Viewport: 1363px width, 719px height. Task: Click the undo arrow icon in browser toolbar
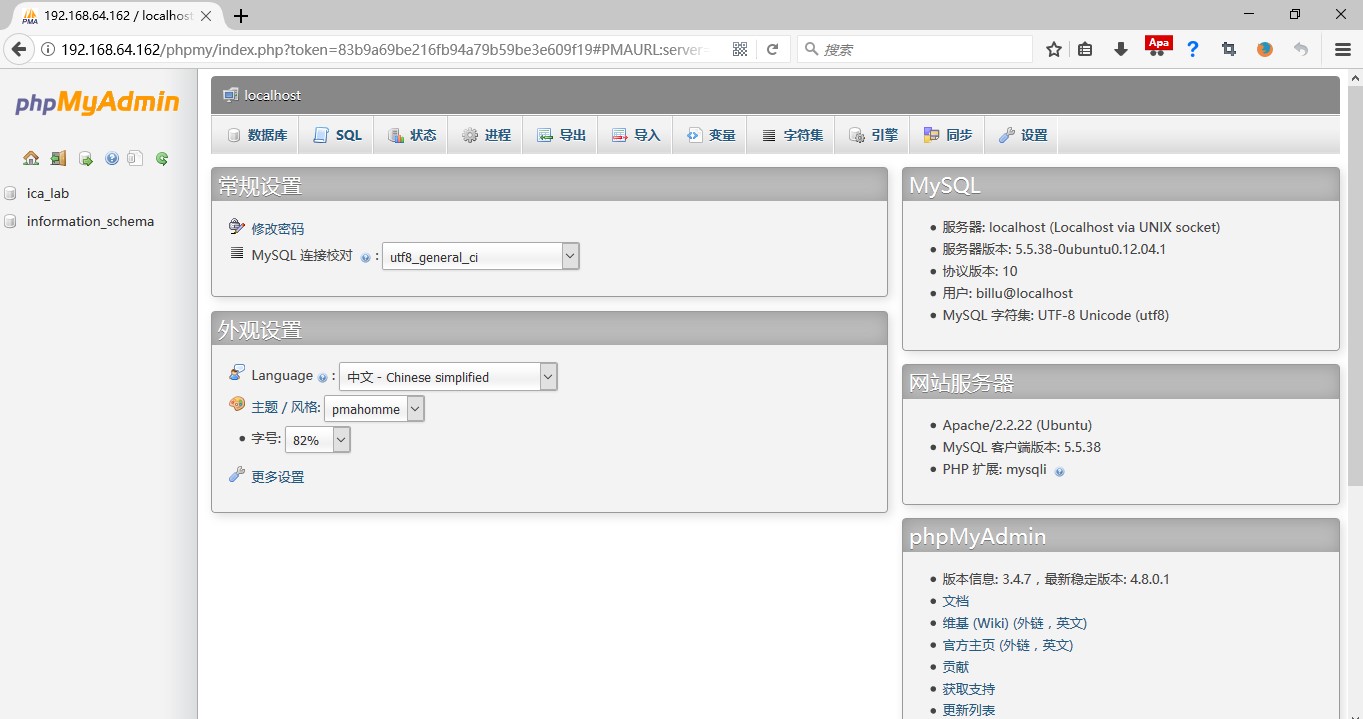[1301, 49]
